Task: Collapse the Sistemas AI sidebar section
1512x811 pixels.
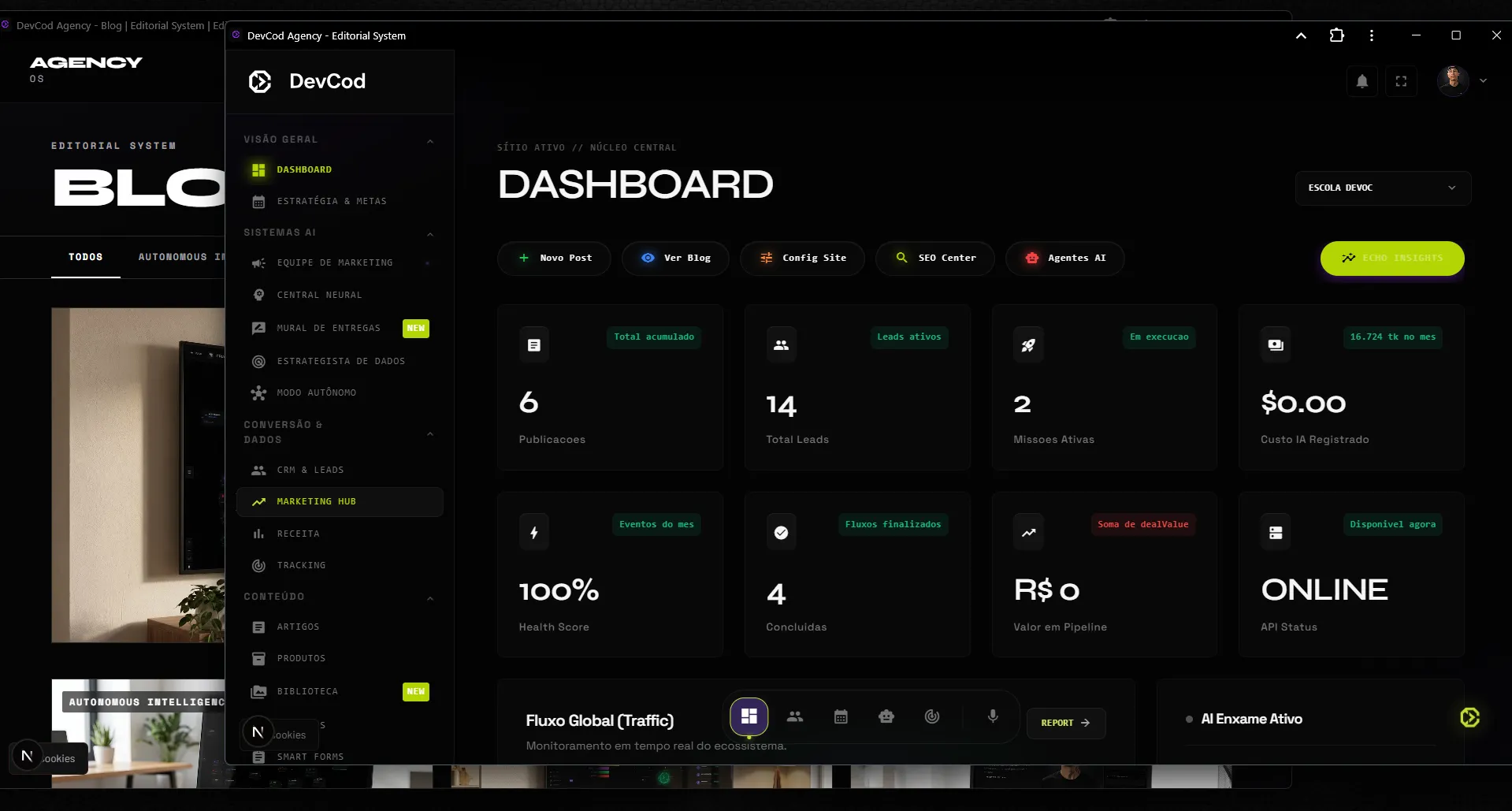Action: pyautogui.click(x=430, y=234)
